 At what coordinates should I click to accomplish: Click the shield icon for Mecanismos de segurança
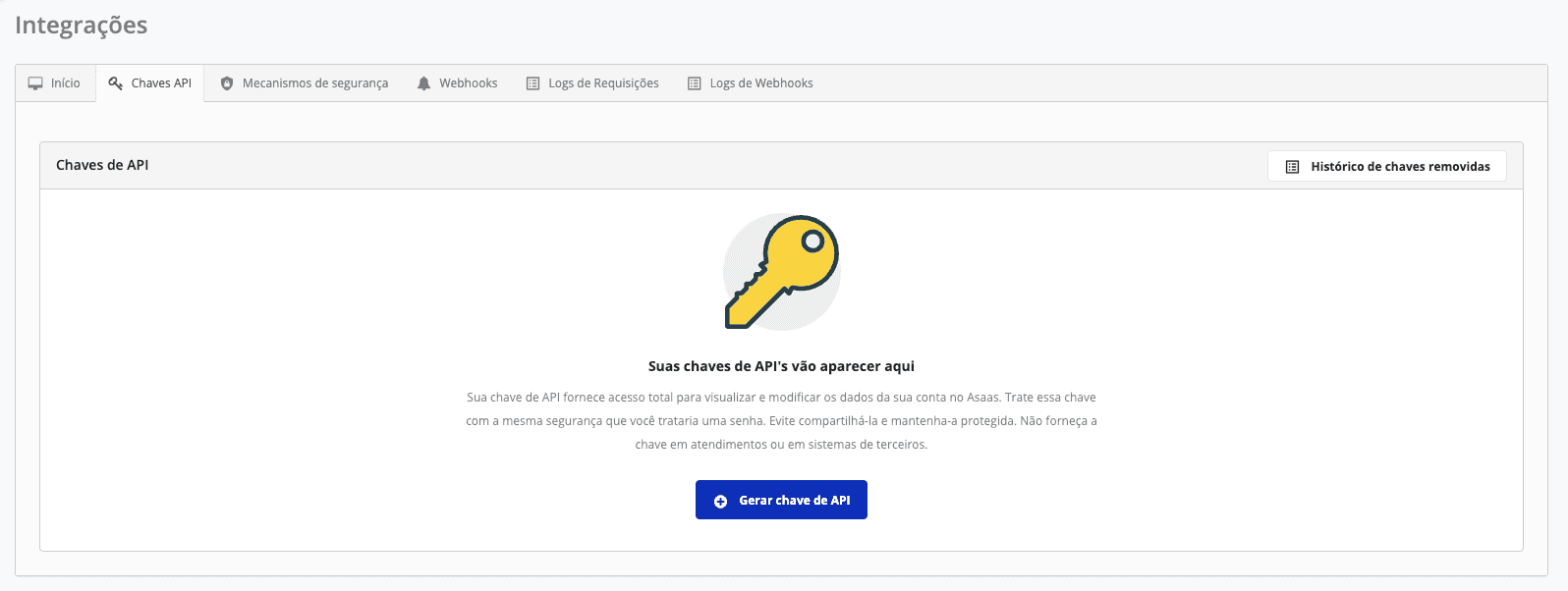click(x=227, y=83)
